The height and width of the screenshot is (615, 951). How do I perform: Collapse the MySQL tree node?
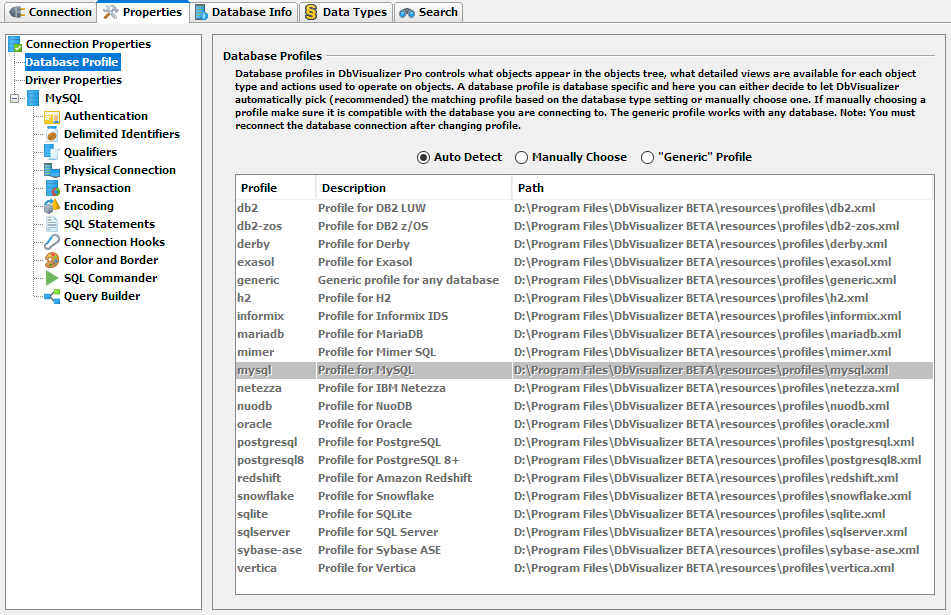(15, 99)
